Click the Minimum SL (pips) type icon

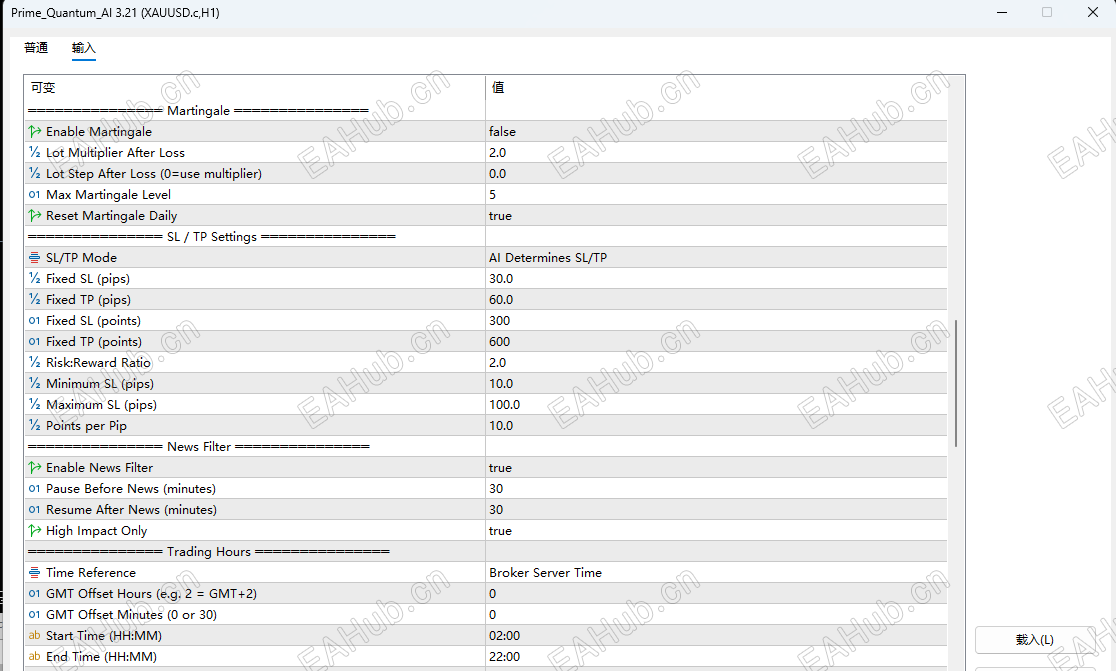coord(34,384)
